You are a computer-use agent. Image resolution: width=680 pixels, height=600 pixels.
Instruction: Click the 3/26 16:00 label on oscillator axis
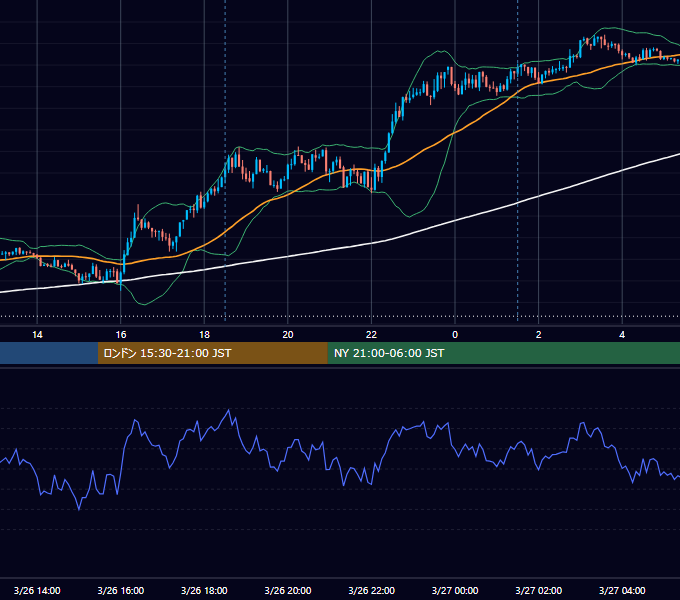pos(121,590)
